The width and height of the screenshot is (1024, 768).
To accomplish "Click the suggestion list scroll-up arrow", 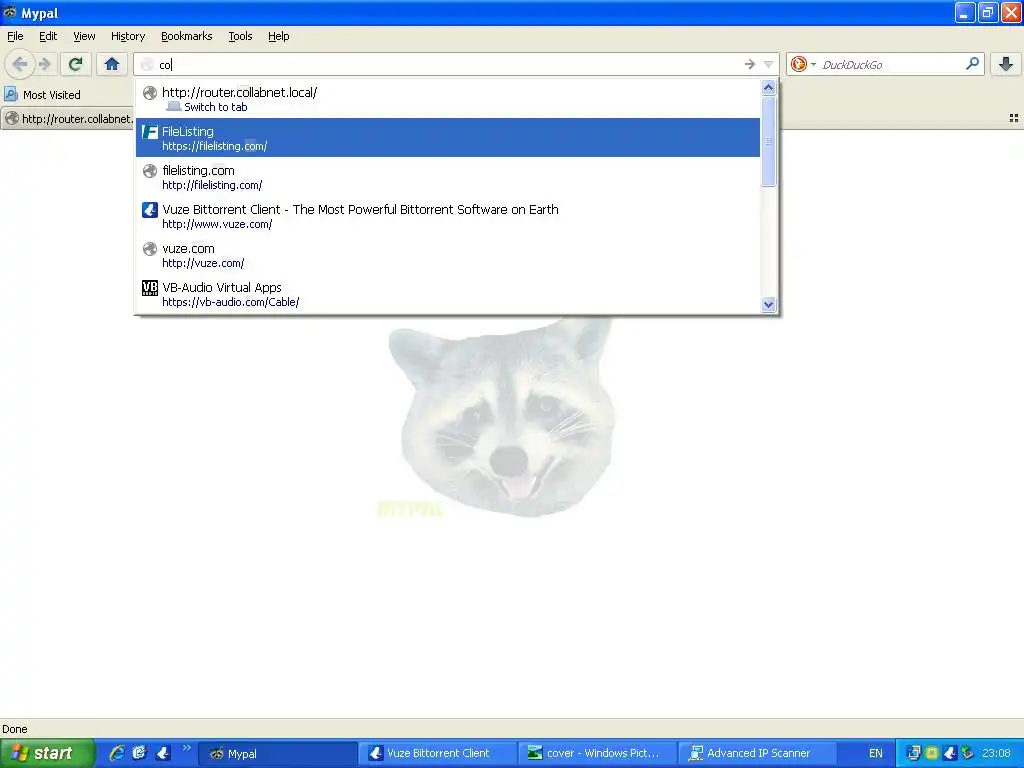I will click(x=769, y=88).
